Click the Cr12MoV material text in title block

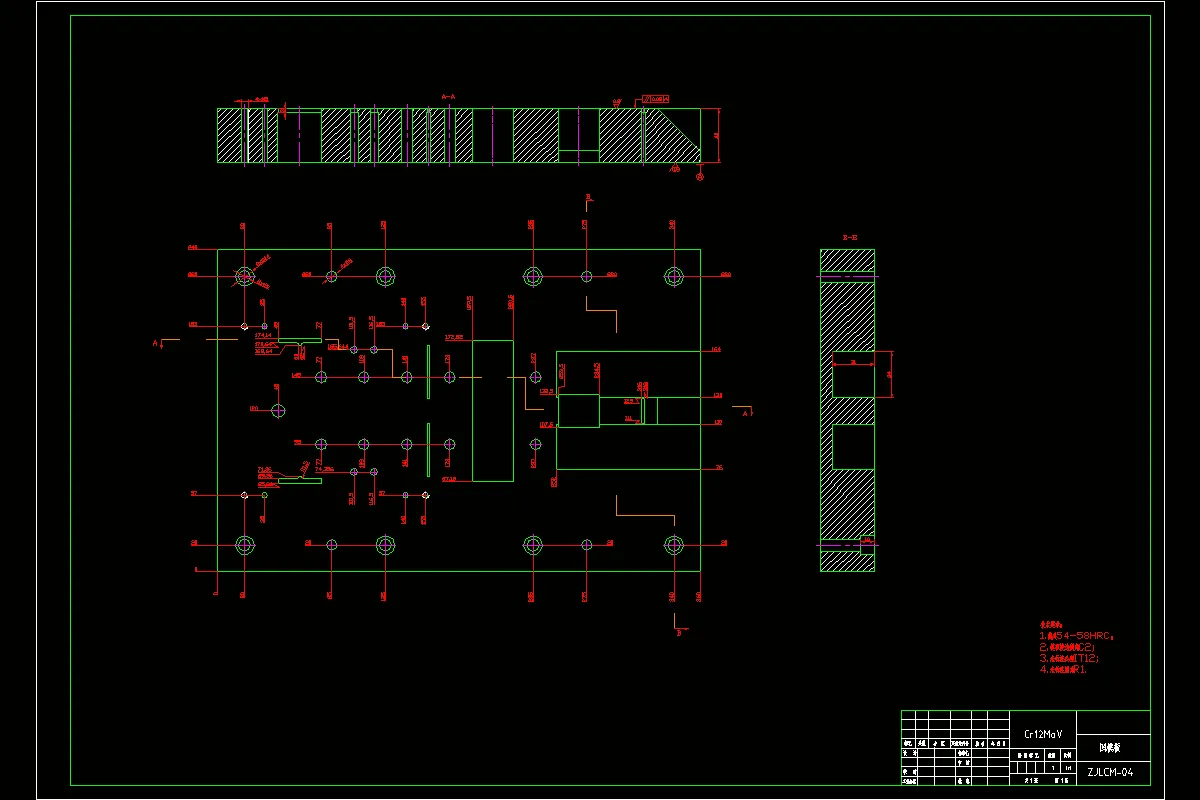pyautogui.click(x=1041, y=733)
